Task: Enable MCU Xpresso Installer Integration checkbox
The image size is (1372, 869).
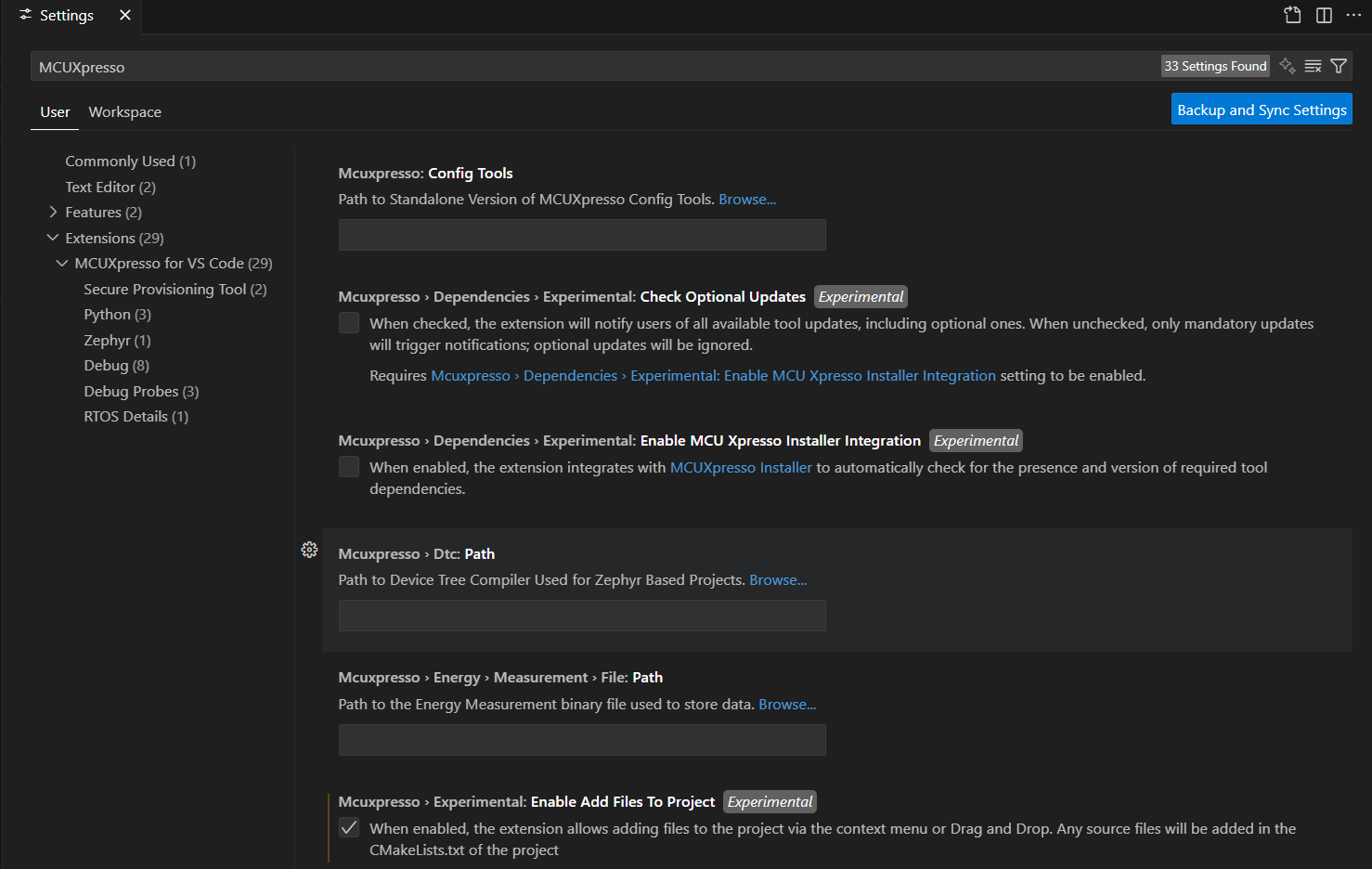Action: (x=349, y=467)
